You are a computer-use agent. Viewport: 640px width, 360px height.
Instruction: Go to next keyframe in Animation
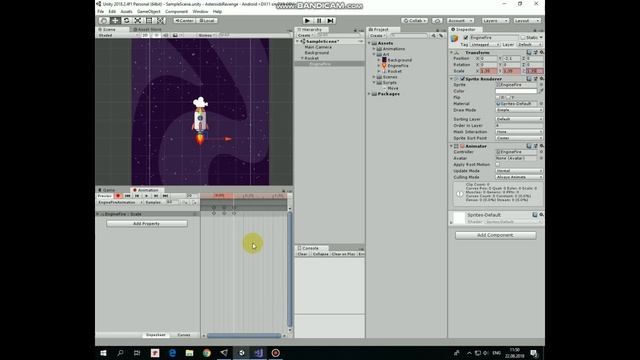pos(156,196)
